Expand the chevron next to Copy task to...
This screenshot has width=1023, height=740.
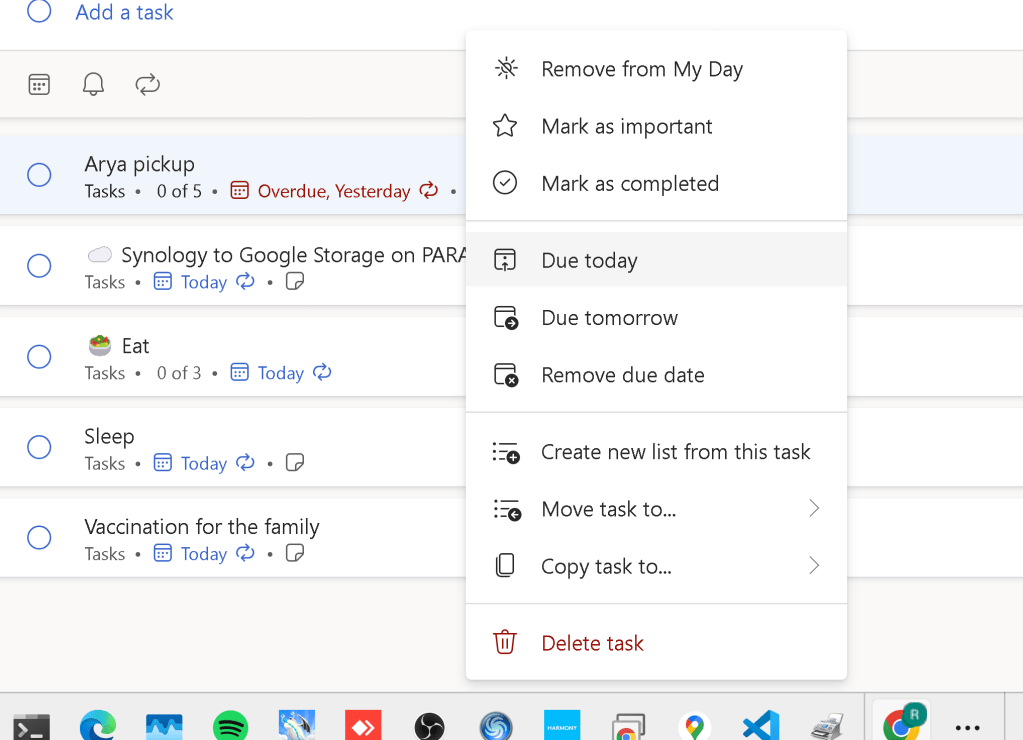pos(814,566)
